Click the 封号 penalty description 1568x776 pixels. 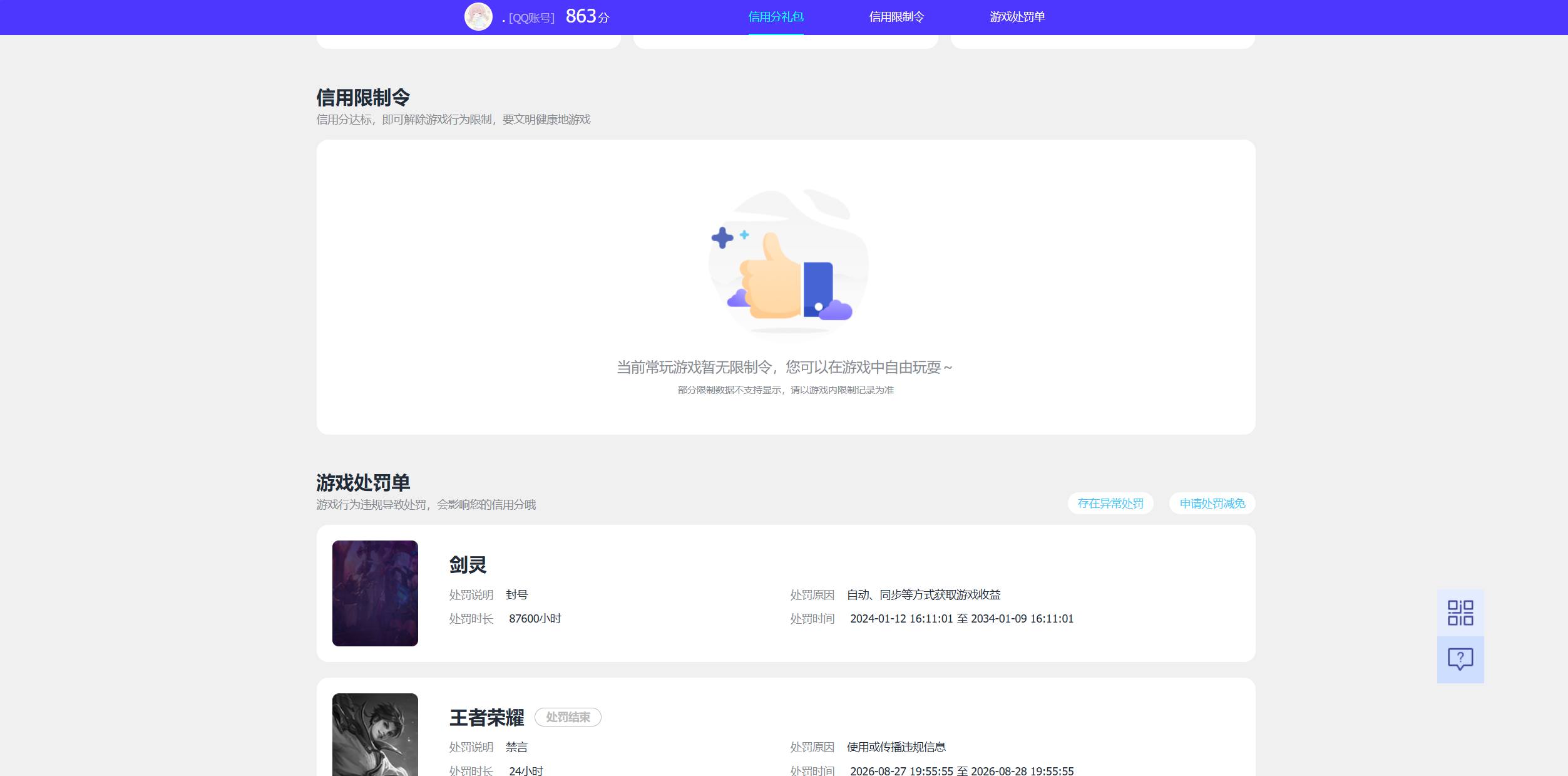coord(517,594)
